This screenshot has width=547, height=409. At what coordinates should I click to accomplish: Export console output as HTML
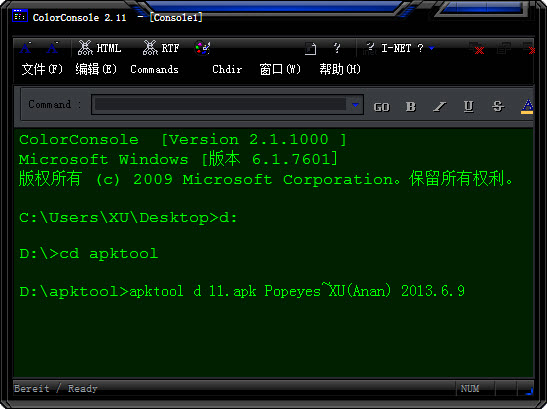pos(99,48)
